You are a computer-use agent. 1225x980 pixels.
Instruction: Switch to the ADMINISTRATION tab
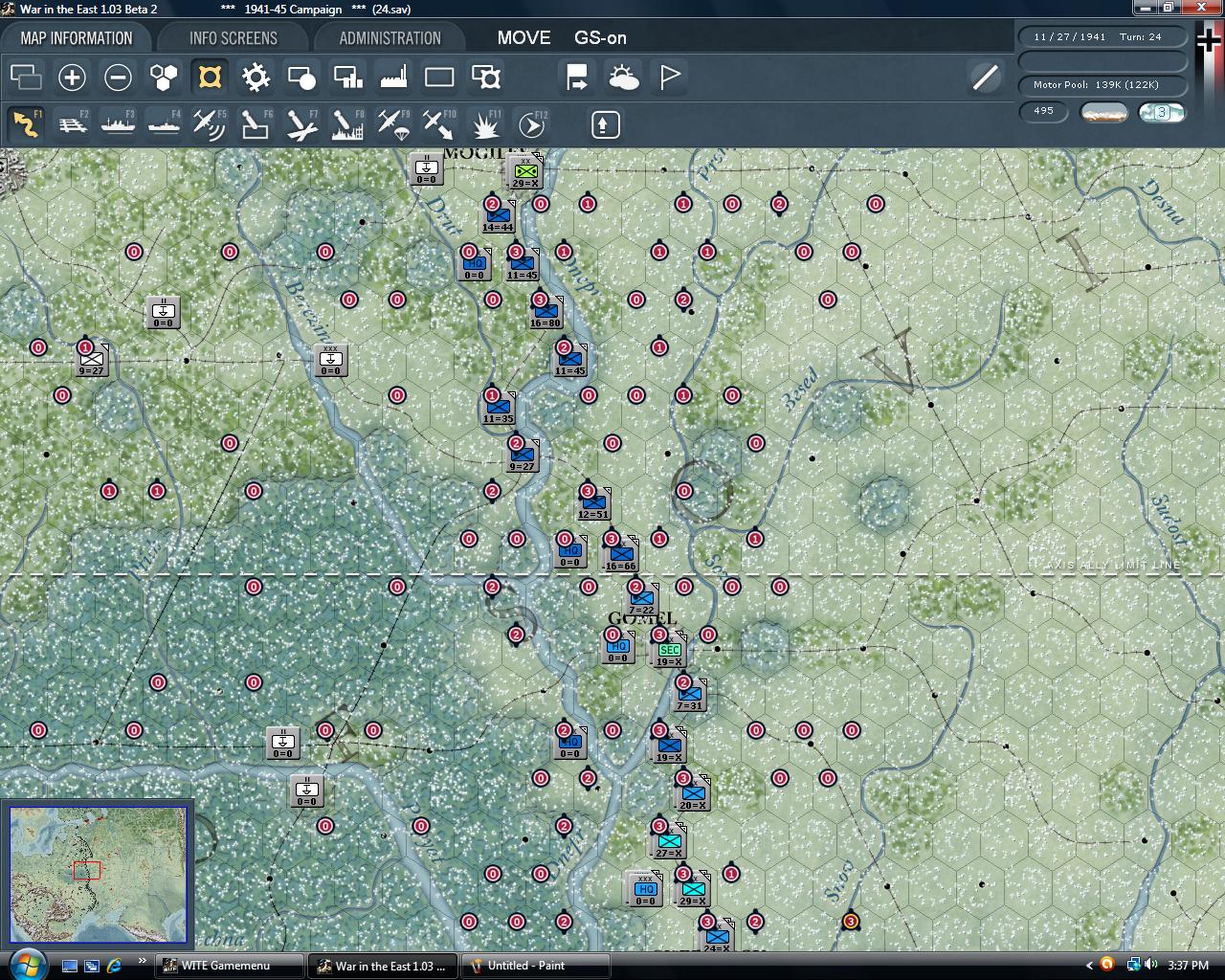pos(390,38)
